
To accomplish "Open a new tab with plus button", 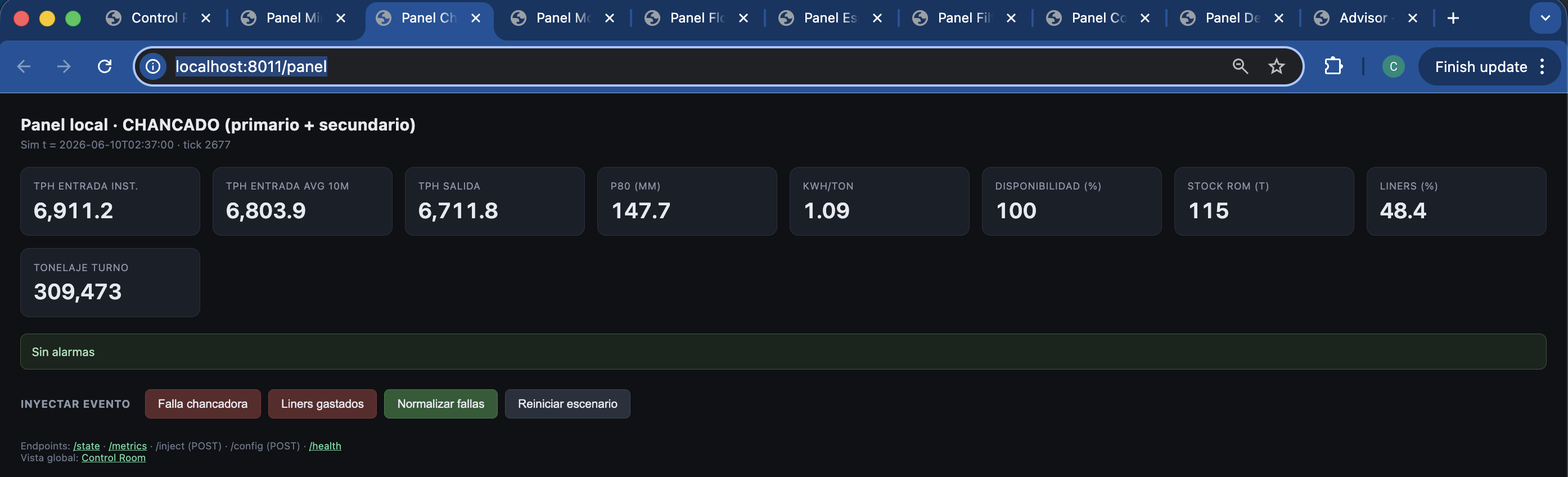I will pyautogui.click(x=1453, y=18).
